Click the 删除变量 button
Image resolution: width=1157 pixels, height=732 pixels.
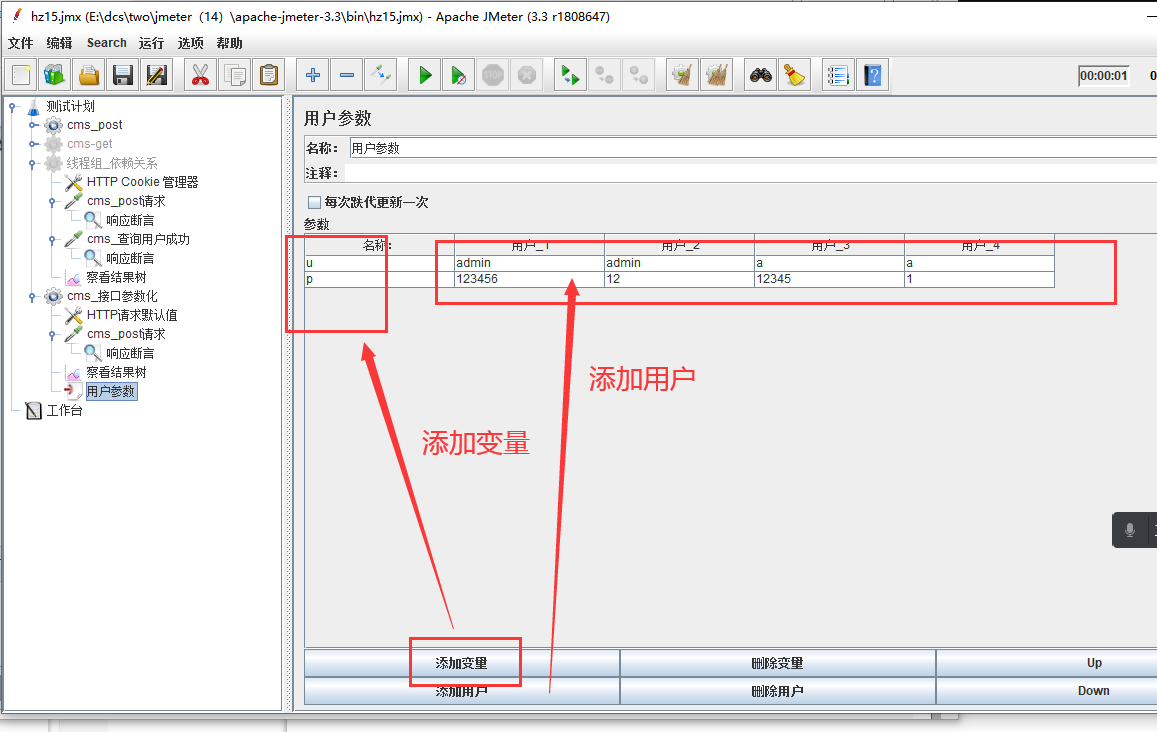(778, 663)
